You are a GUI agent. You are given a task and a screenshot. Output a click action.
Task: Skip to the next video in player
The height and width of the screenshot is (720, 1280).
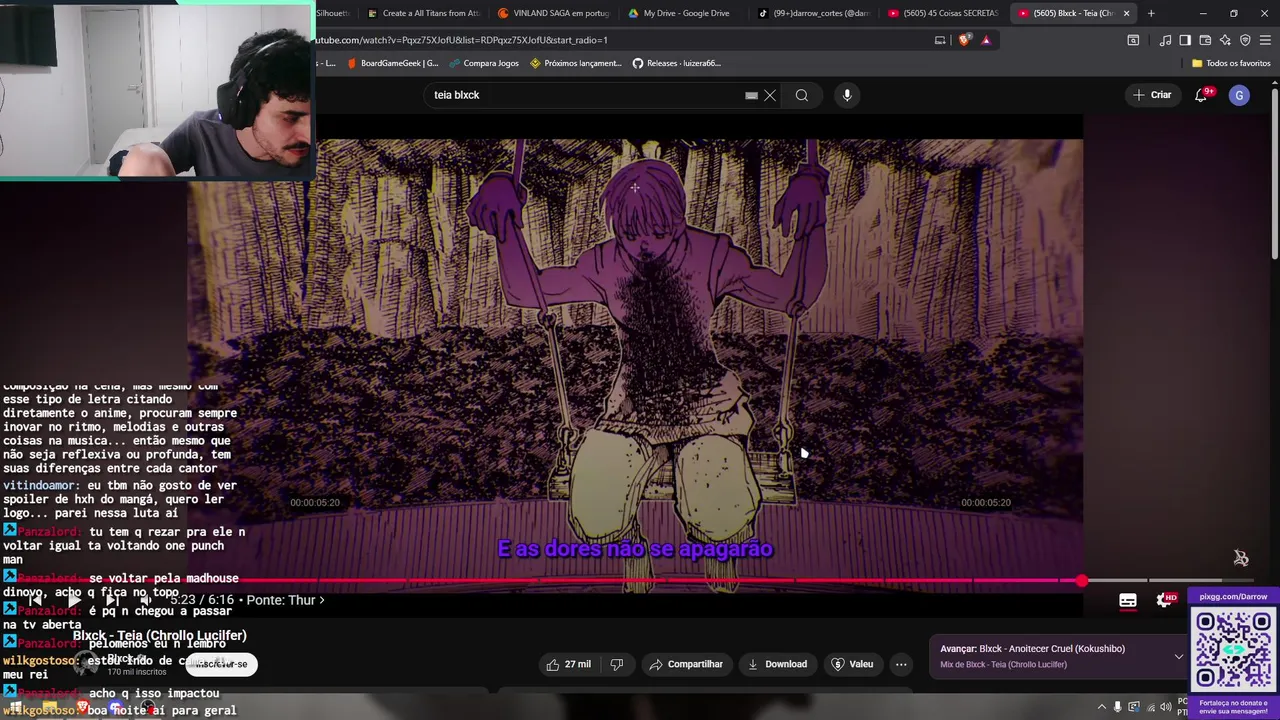pos(111,600)
